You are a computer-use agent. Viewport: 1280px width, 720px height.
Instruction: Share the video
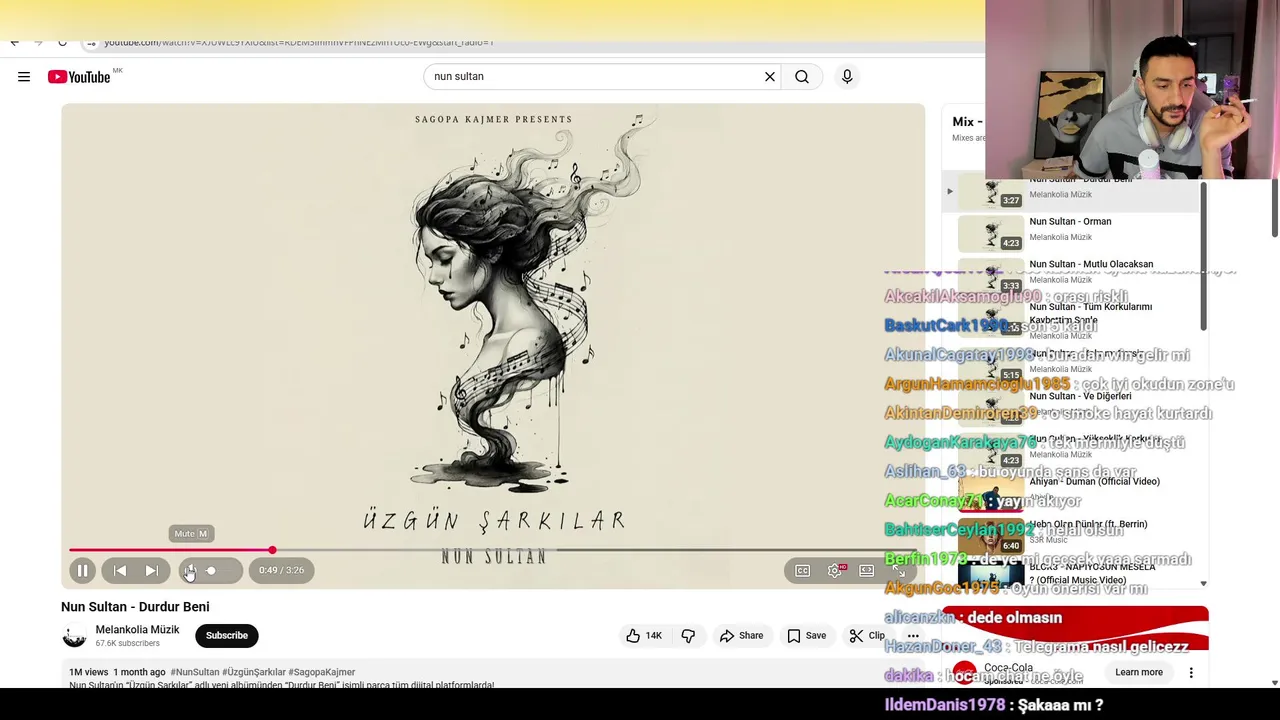741,635
